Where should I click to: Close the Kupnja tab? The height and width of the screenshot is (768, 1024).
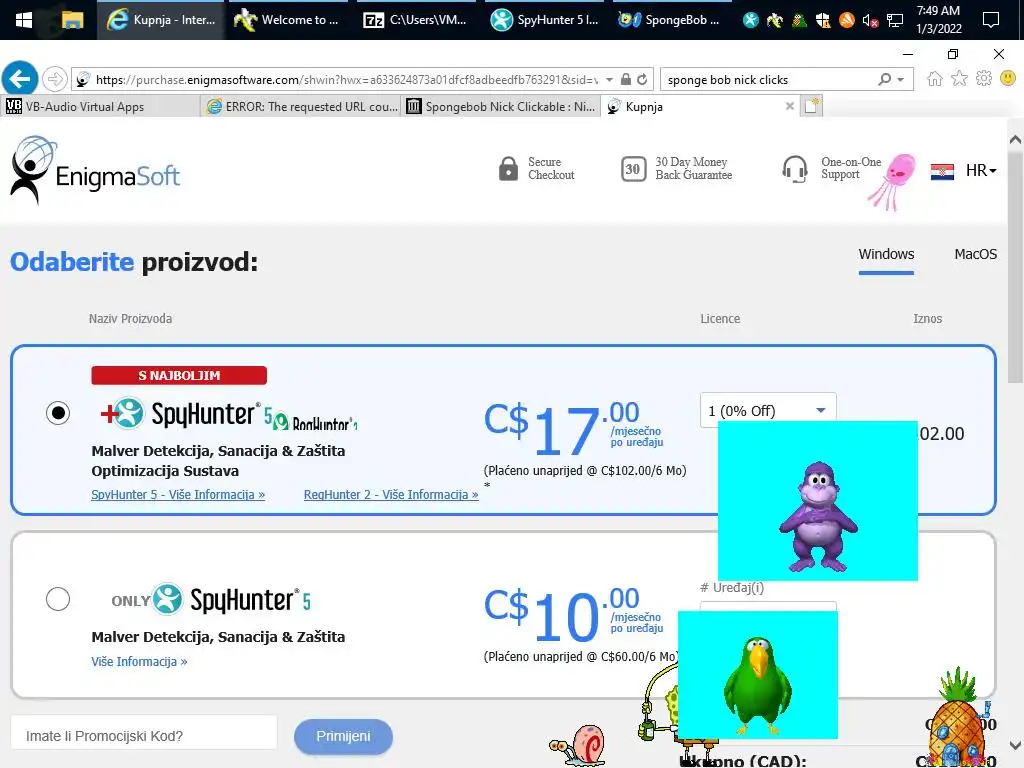click(790, 106)
